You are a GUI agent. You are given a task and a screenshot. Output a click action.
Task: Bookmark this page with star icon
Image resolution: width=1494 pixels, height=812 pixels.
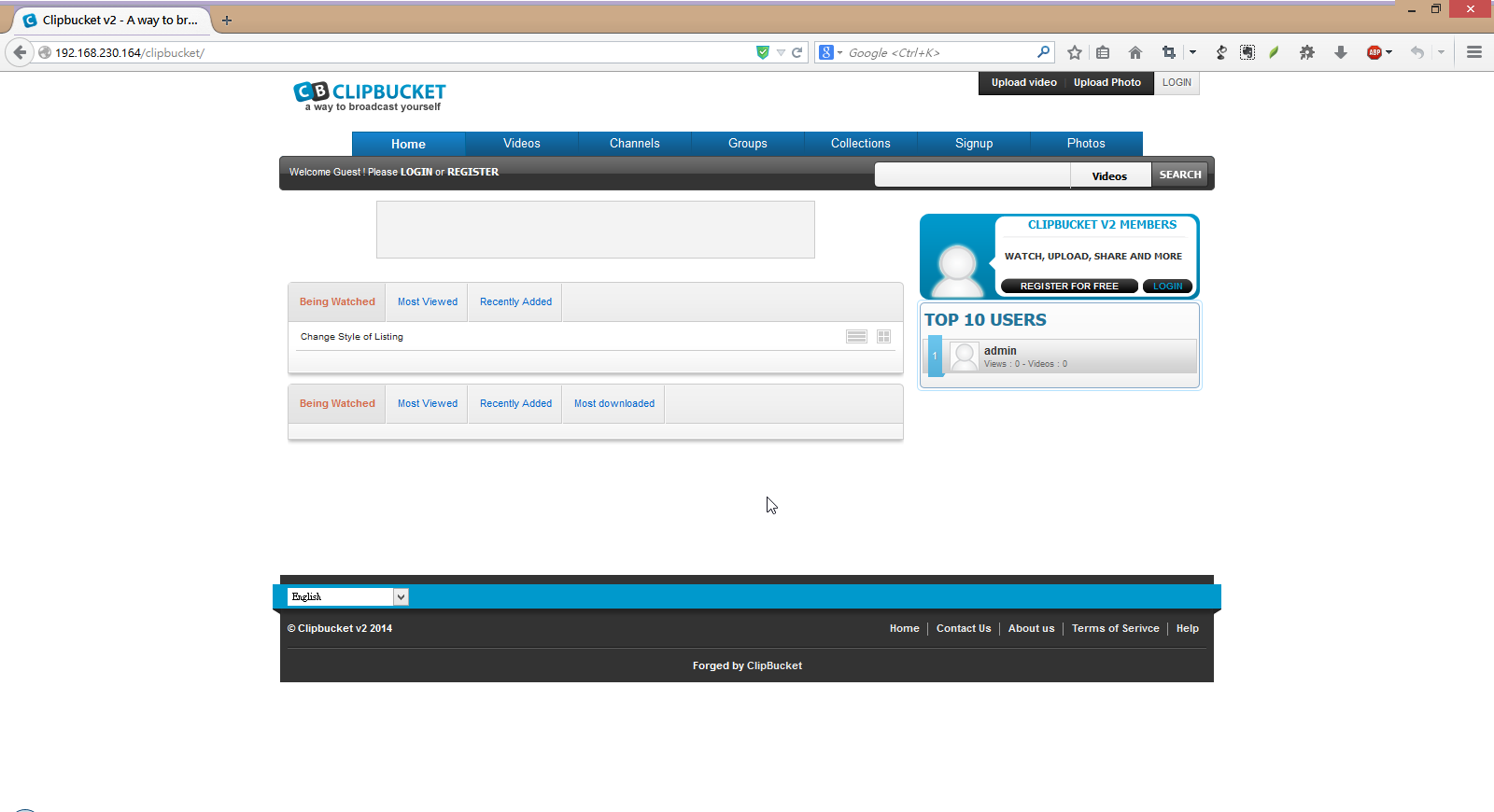[x=1075, y=52]
